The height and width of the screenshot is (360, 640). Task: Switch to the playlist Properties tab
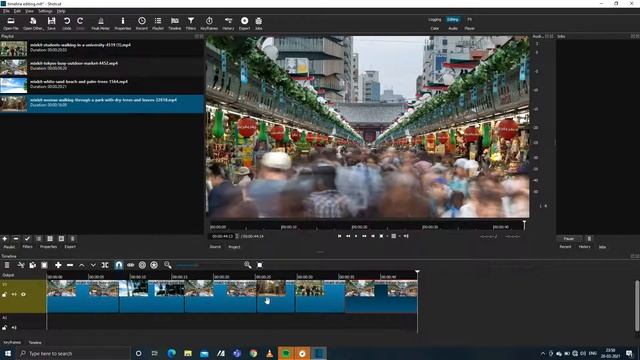coord(48,247)
